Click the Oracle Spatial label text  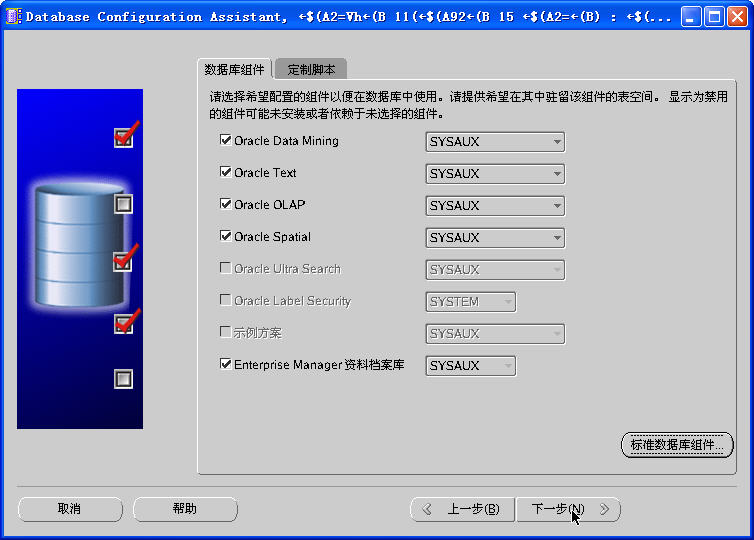[272, 237]
